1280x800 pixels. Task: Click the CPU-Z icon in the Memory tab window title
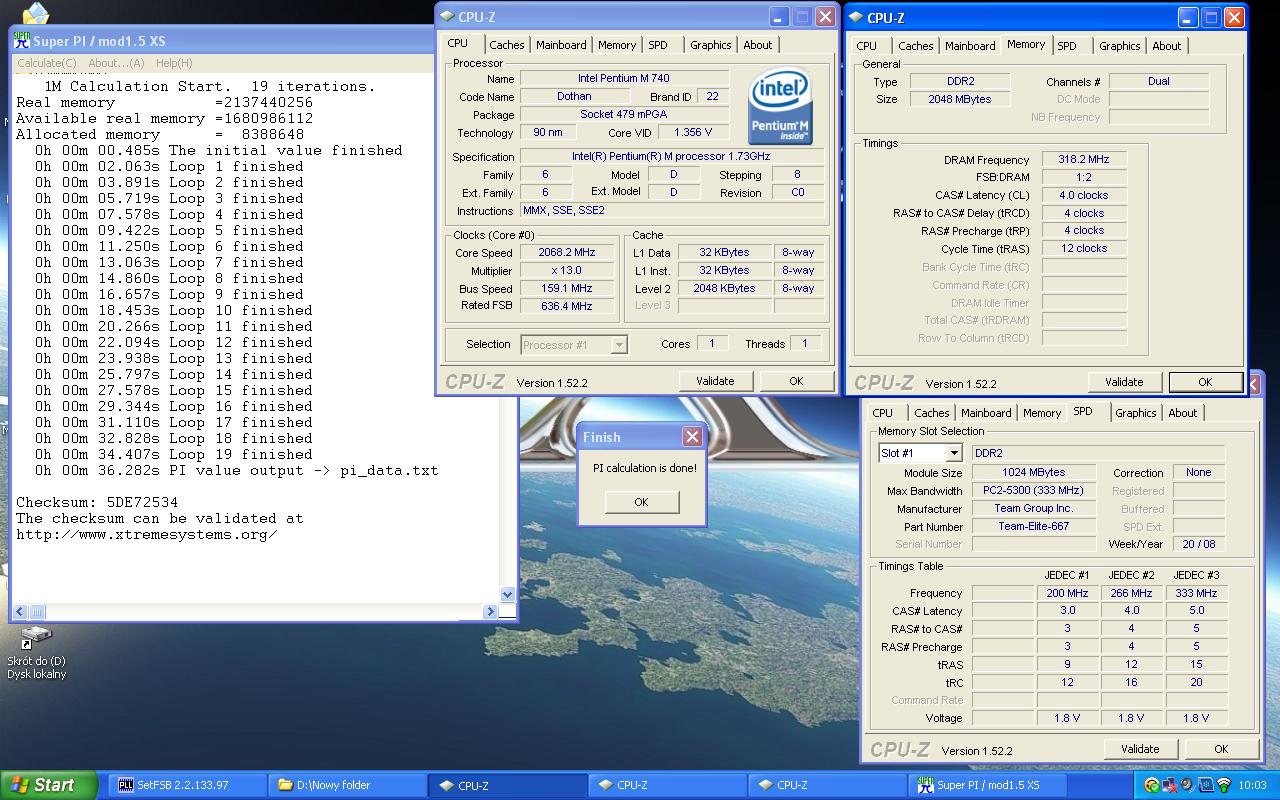pyautogui.click(x=856, y=18)
